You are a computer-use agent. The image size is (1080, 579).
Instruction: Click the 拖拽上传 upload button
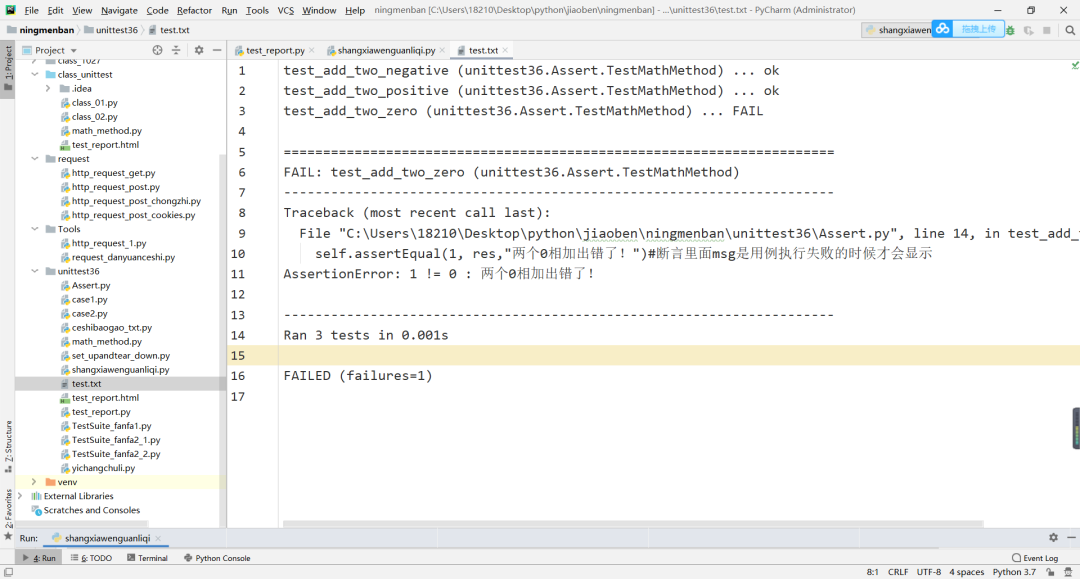[x=978, y=29]
